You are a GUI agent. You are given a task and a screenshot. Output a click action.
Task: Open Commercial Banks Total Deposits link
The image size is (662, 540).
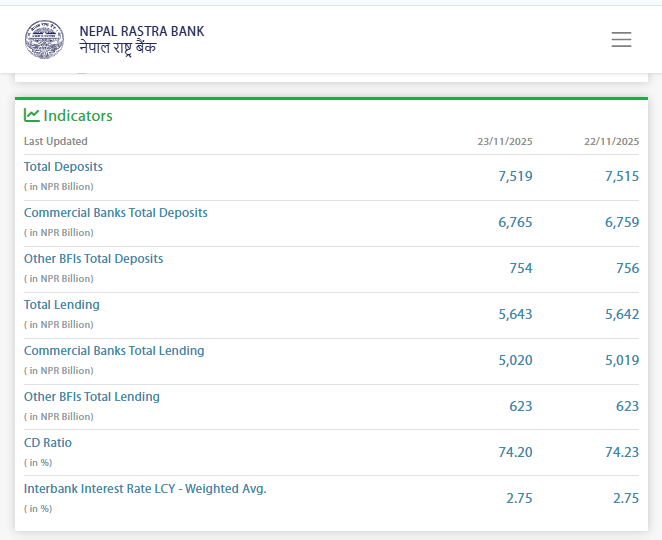[x=115, y=213]
